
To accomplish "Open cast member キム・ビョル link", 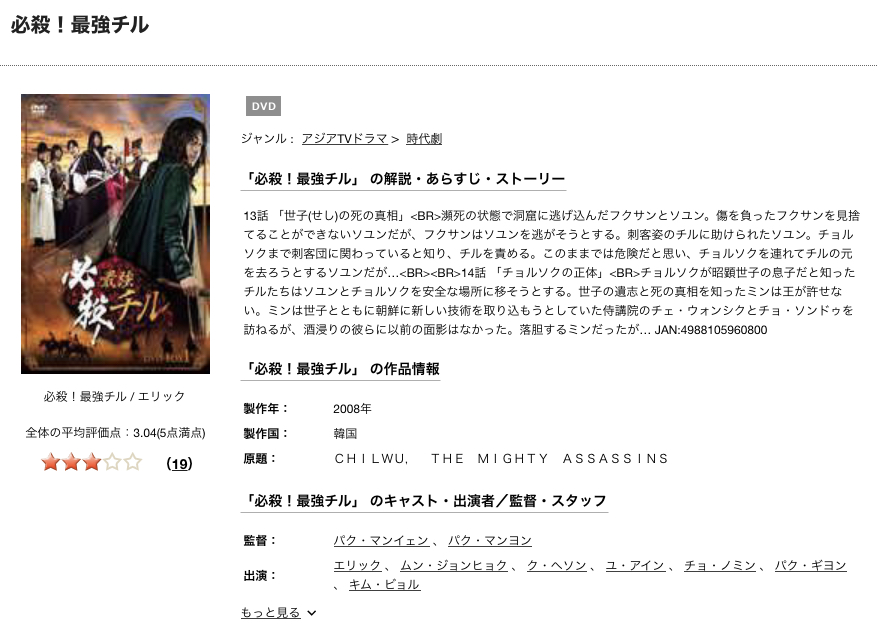I will coord(384,585).
